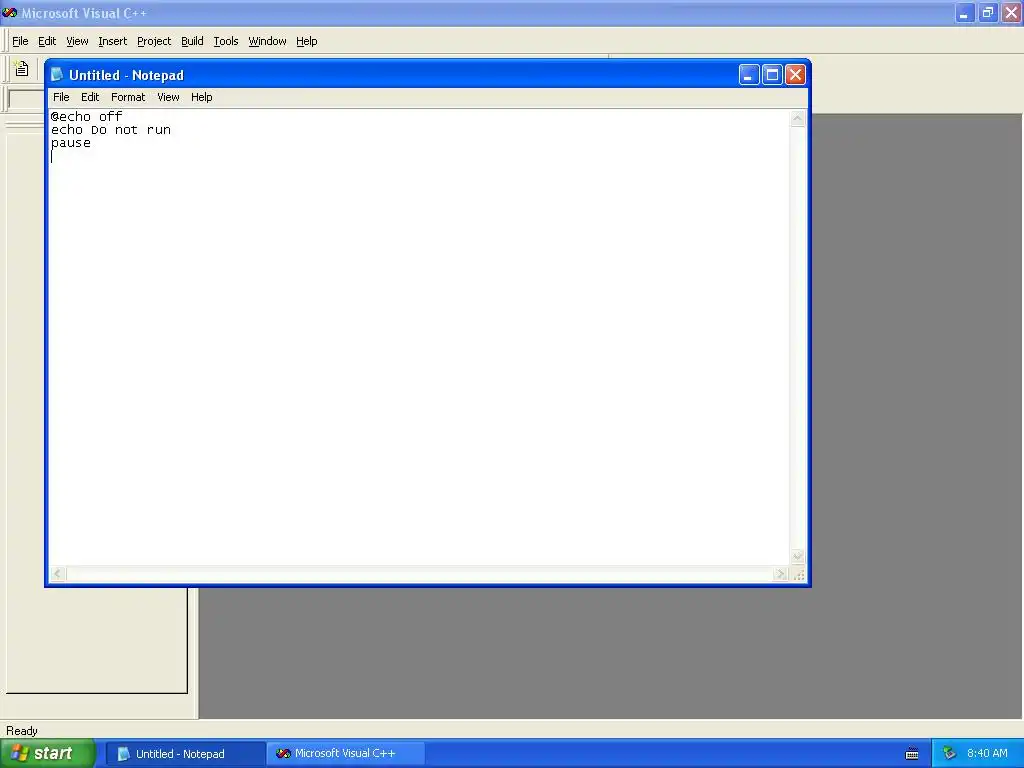The height and width of the screenshot is (768, 1024).
Task: Click 'Ready' status bar text in Visual C++
Action: coord(22,731)
